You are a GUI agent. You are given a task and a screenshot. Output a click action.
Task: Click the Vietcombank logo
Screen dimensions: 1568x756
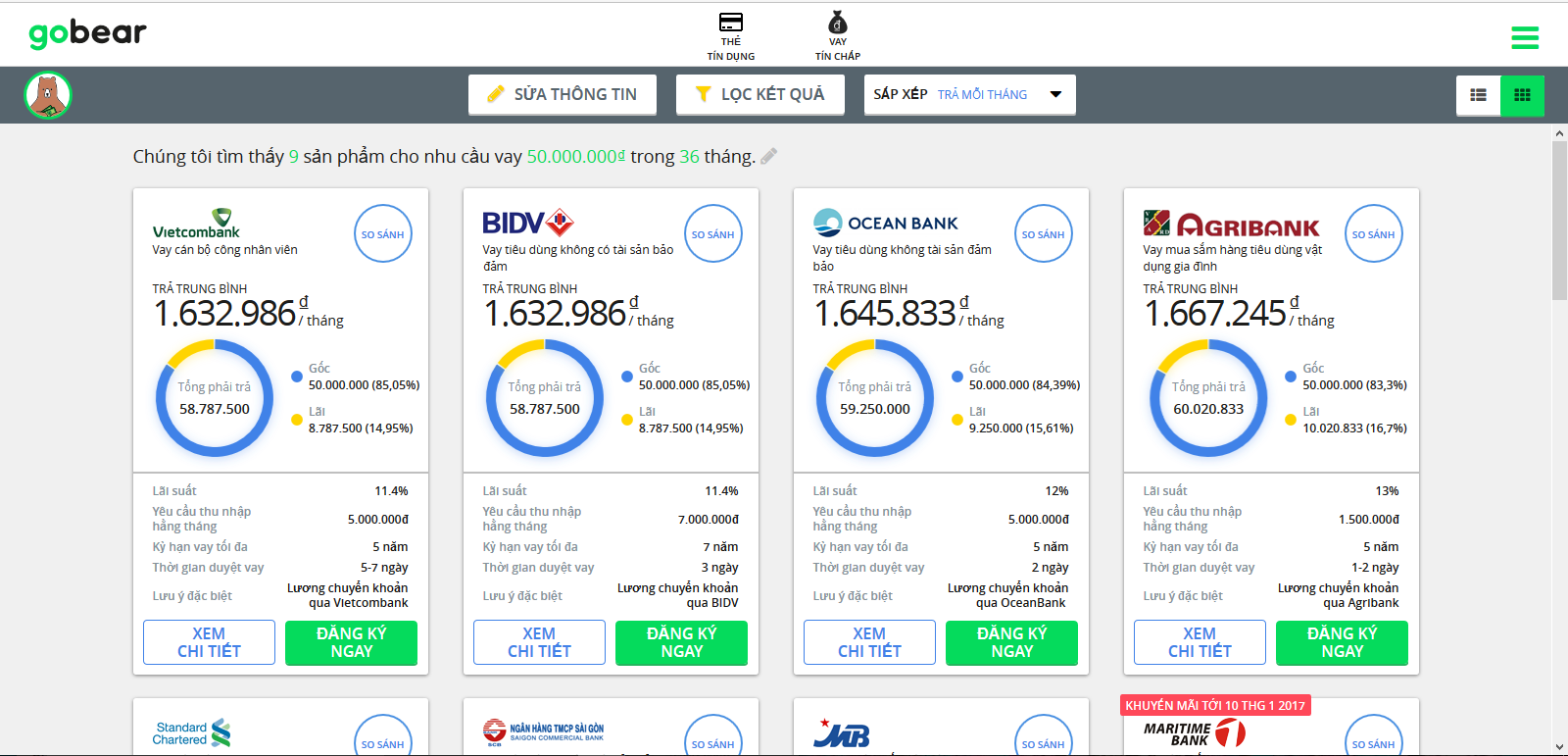click(196, 224)
